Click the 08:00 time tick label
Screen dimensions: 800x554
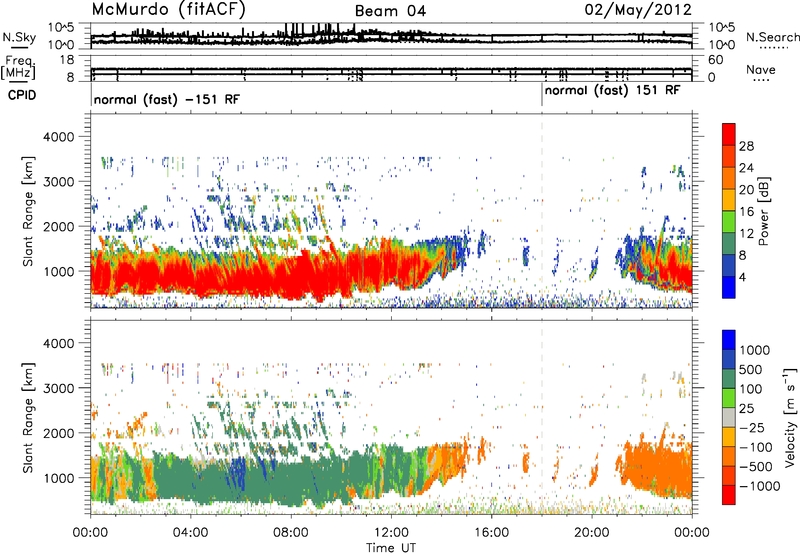[290, 533]
